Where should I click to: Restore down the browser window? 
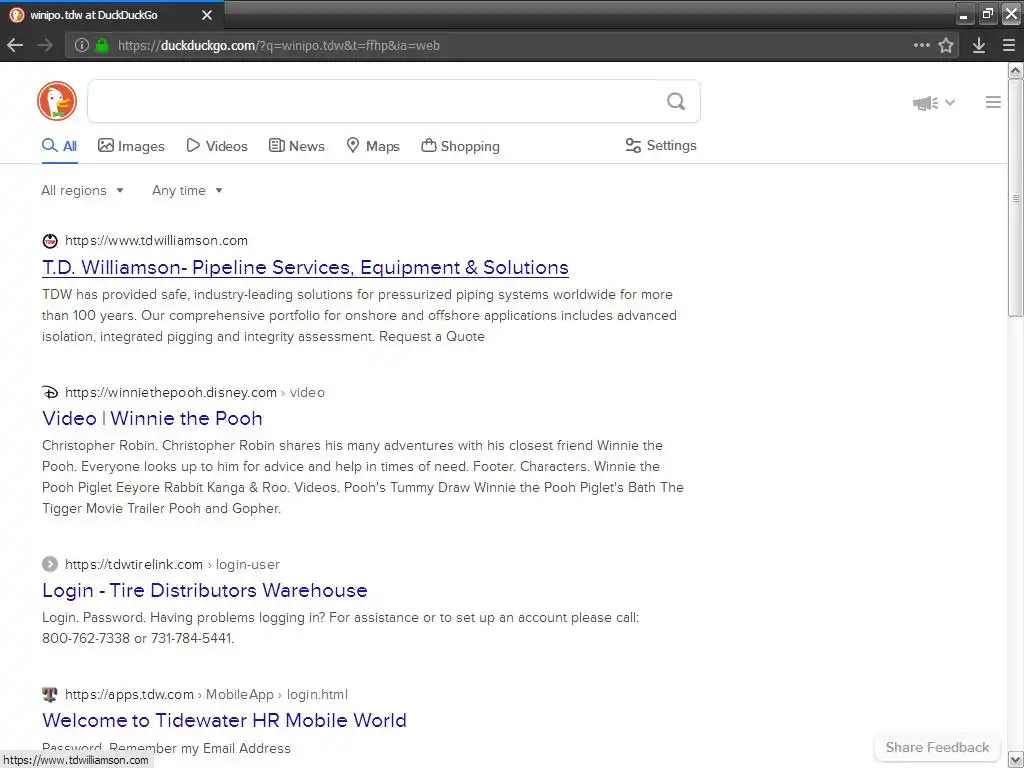tap(987, 14)
